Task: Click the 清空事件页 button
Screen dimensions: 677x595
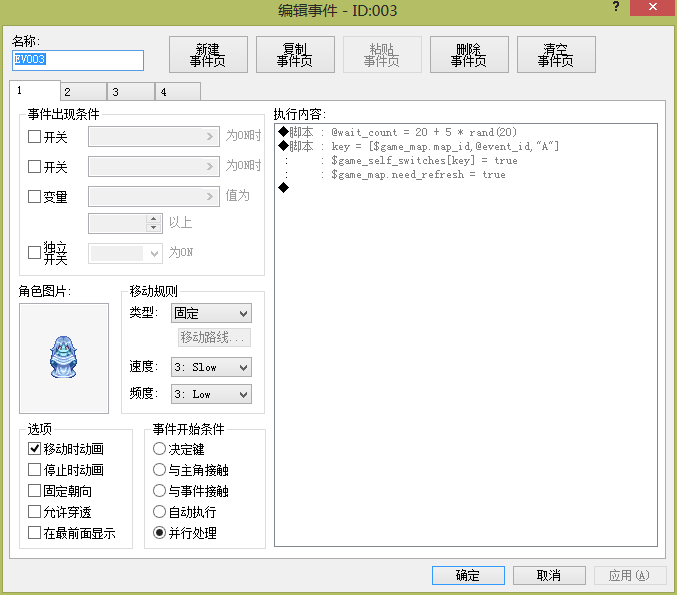Action: (x=556, y=55)
